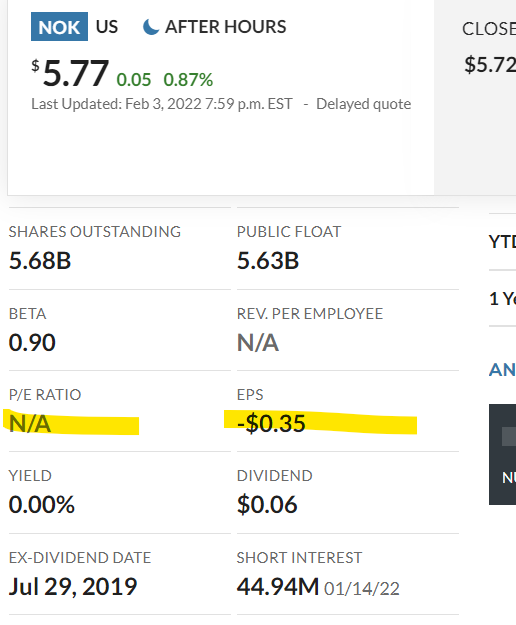Click the highlighted EPS -$0.35 value
The height and width of the screenshot is (625, 516).
(x=271, y=423)
